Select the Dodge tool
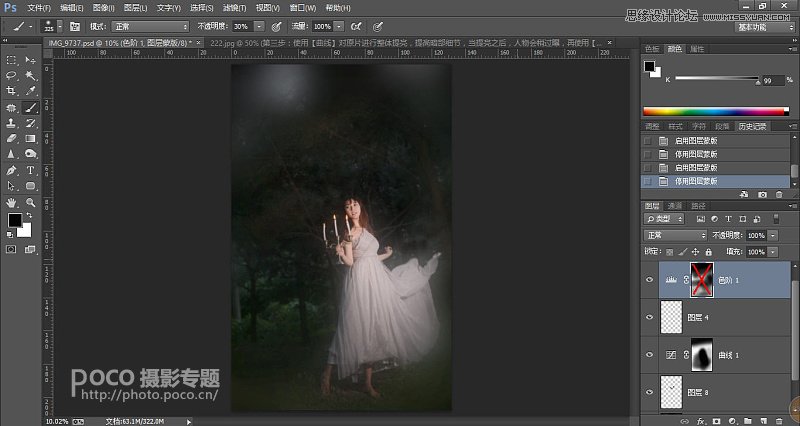 point(31,154)
